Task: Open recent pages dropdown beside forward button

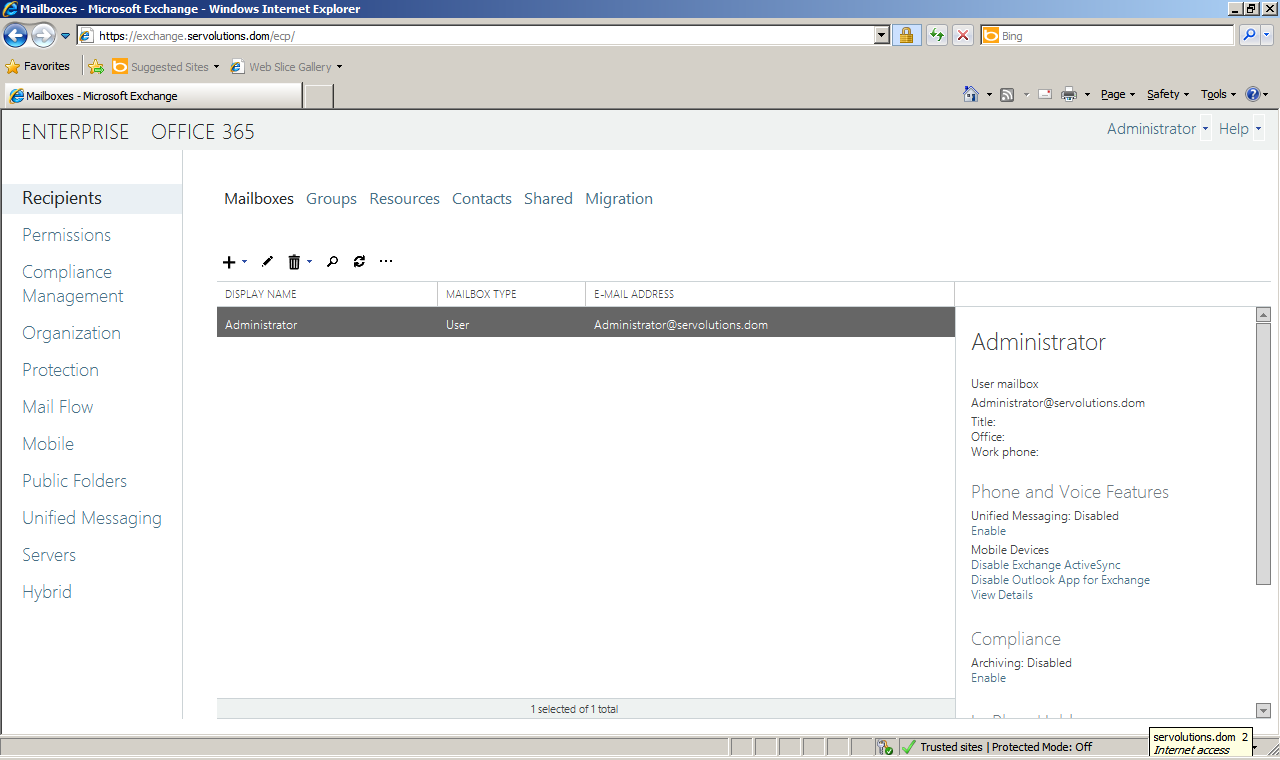Action: tap(66, 36)
